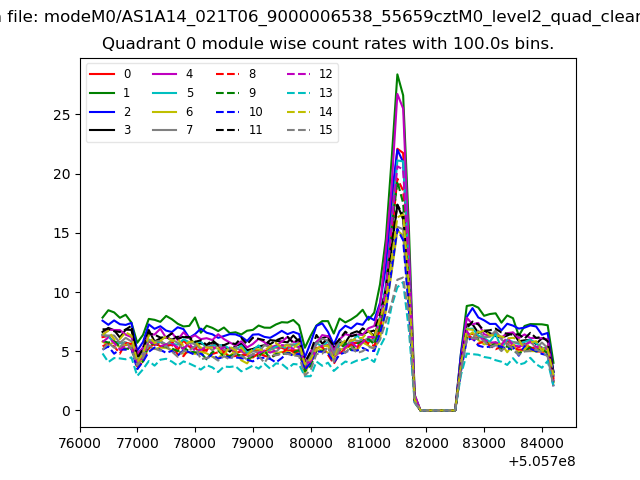Click the red line sample for module 0
This screenshot has width=640, height=480.
click(103, 74)
